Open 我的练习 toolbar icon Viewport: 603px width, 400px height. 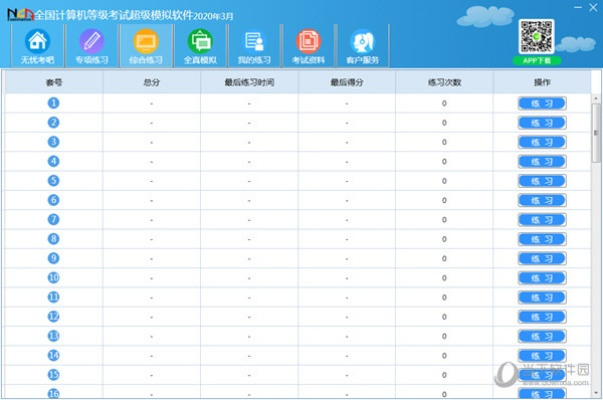point(254,45)
